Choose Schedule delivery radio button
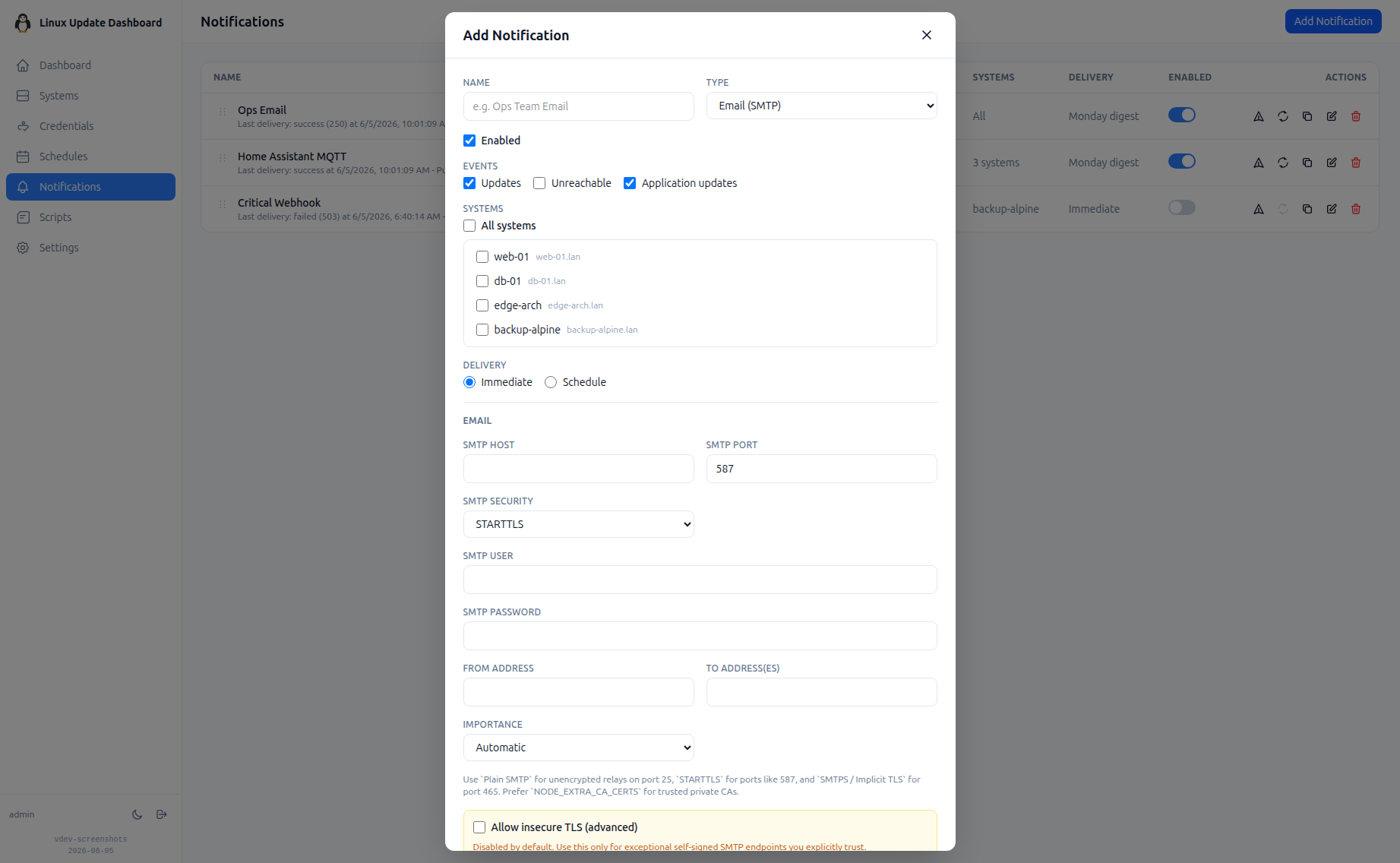Viewport: 1400px width, 863px height. coord(551,382)
